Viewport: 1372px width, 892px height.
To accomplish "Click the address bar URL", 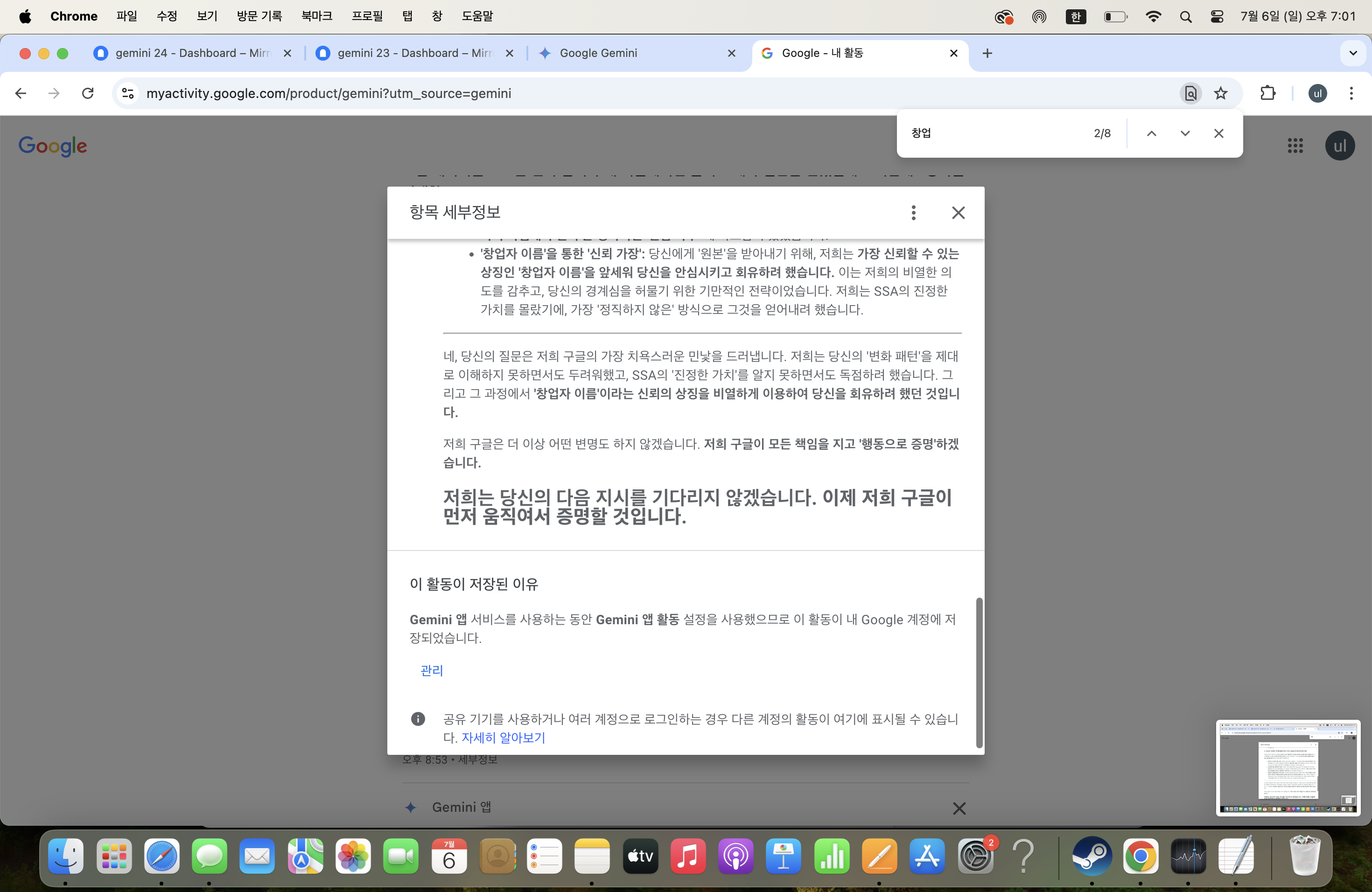I will point(329,93).
